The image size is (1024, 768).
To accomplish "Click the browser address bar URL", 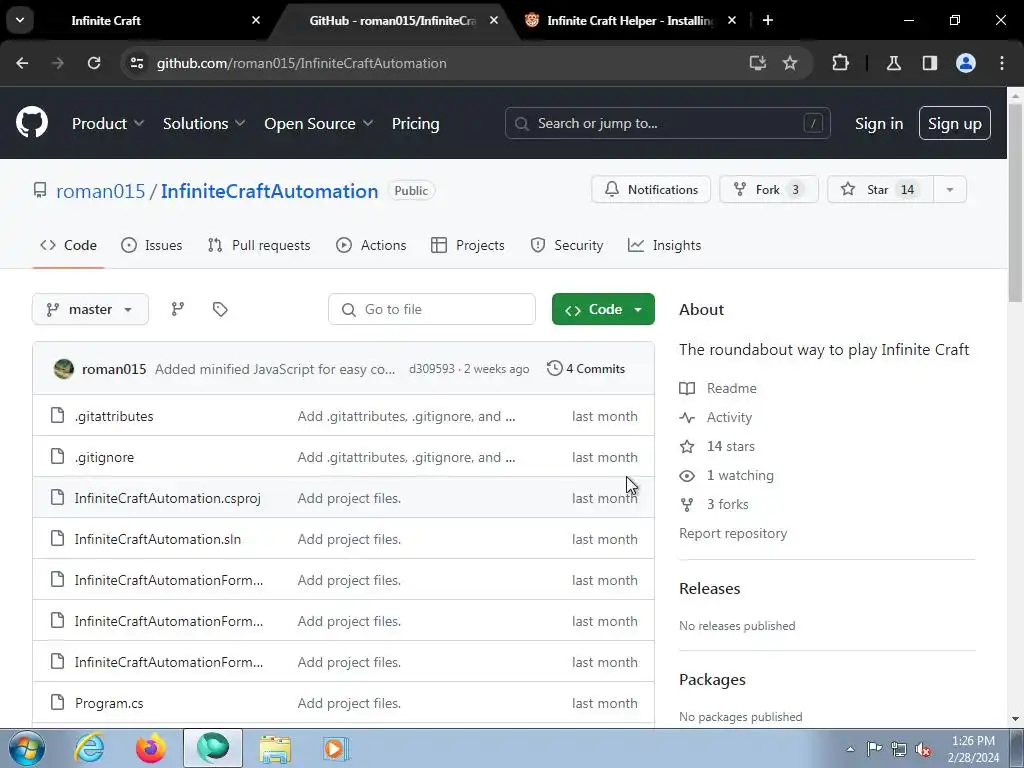I will coord(301,63).
